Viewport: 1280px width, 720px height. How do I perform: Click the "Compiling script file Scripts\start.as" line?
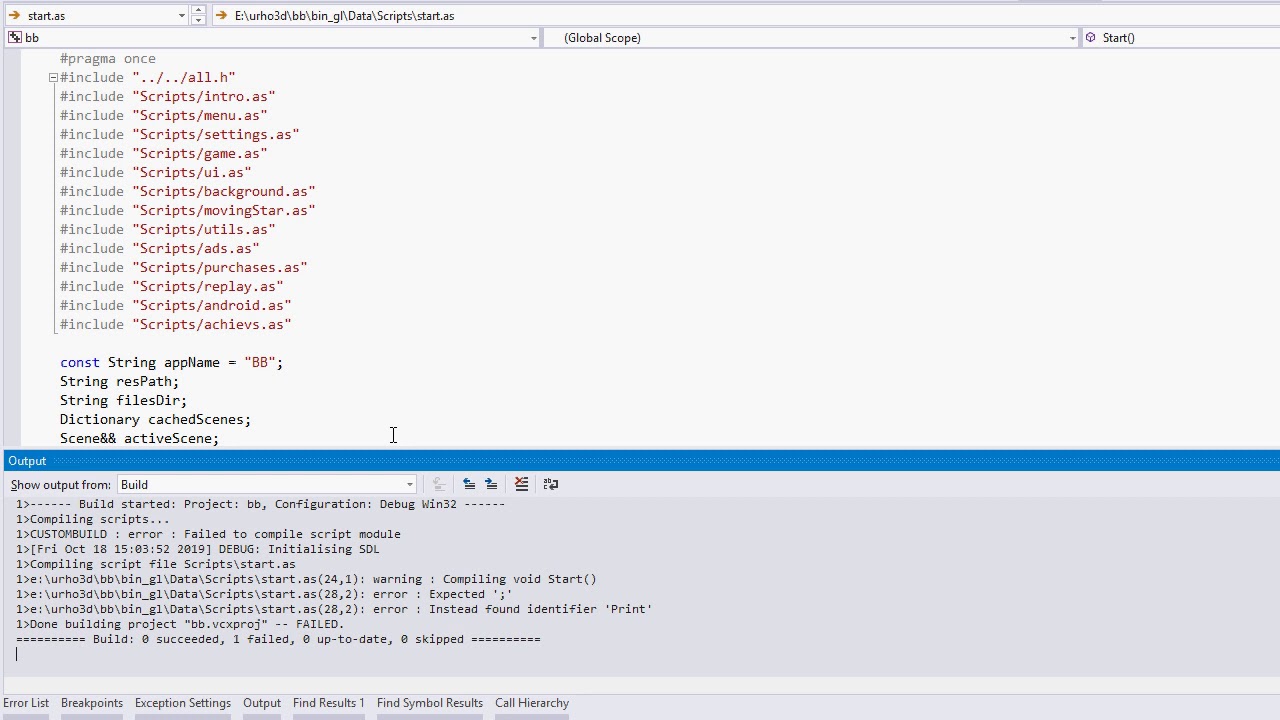(x=155, y=564)
